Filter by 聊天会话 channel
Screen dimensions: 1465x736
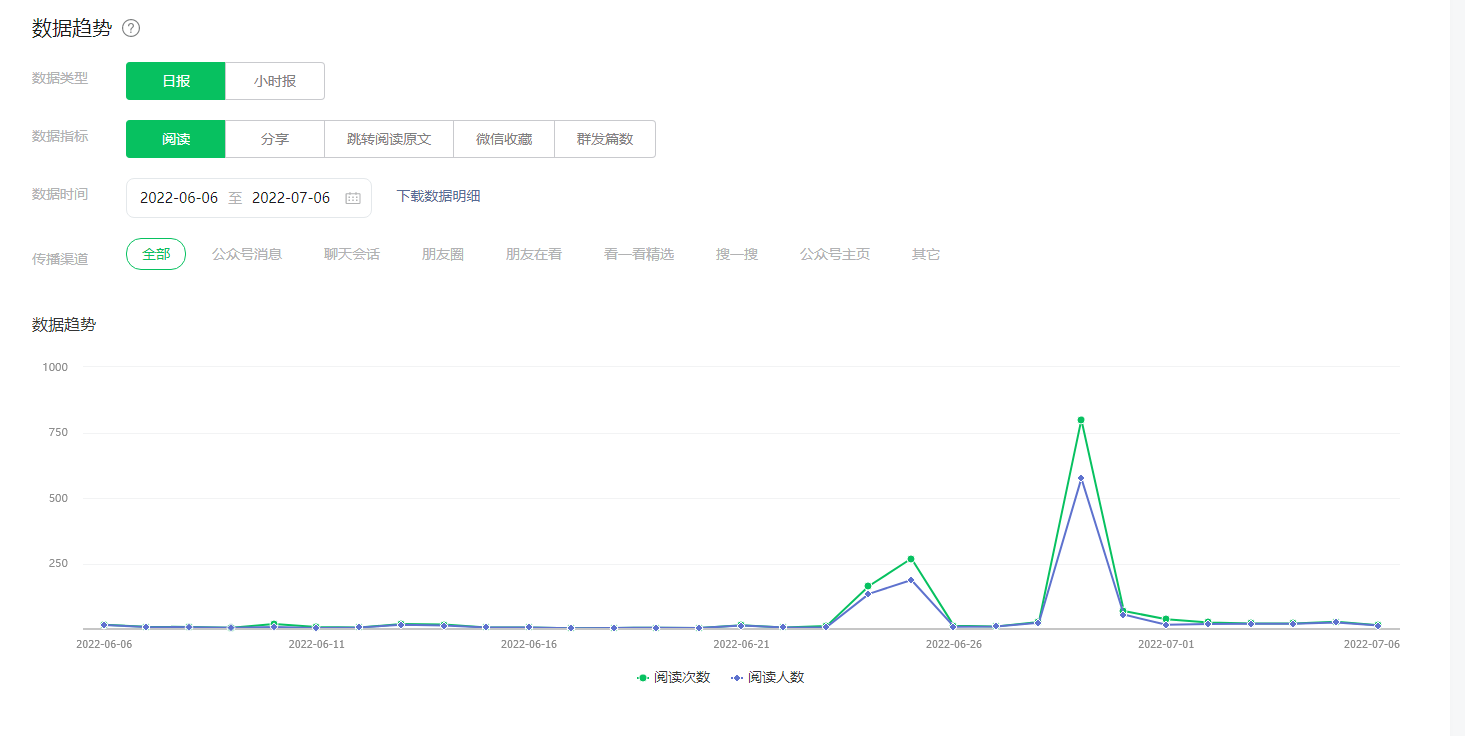352,254
